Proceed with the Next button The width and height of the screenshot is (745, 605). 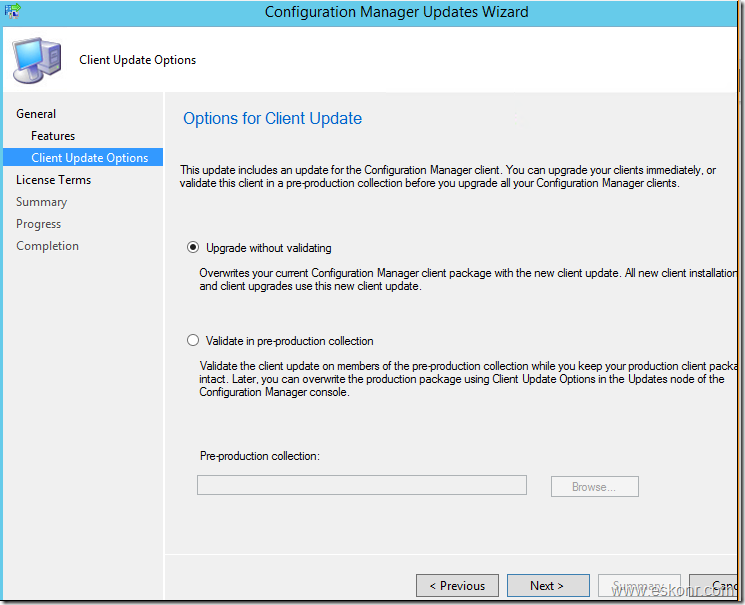(x=547, y=586)
